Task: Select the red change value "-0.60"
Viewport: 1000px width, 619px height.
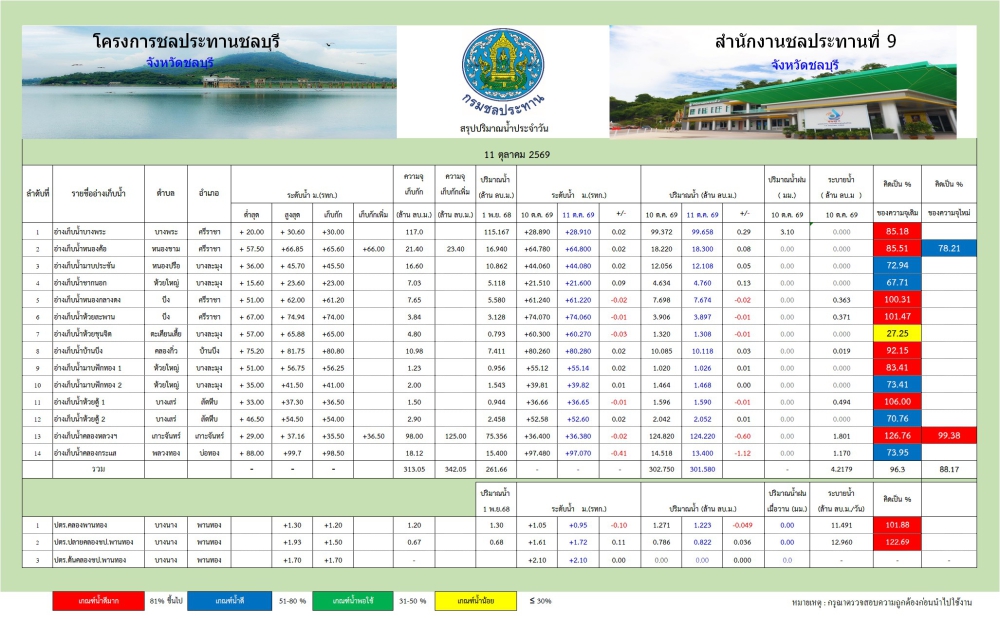Action: tap(742, 436)
